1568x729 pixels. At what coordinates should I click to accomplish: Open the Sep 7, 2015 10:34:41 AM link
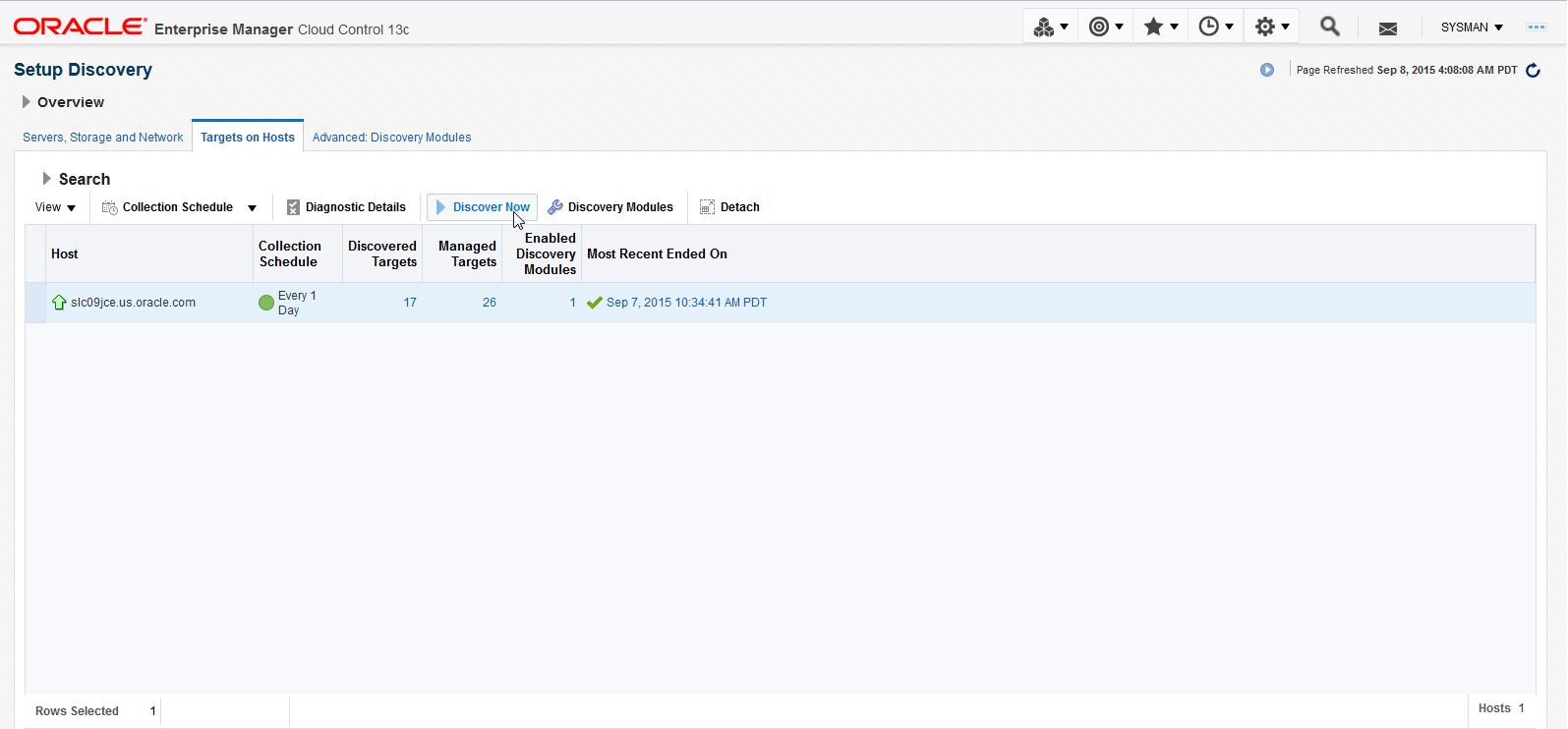tap(686, 303)
